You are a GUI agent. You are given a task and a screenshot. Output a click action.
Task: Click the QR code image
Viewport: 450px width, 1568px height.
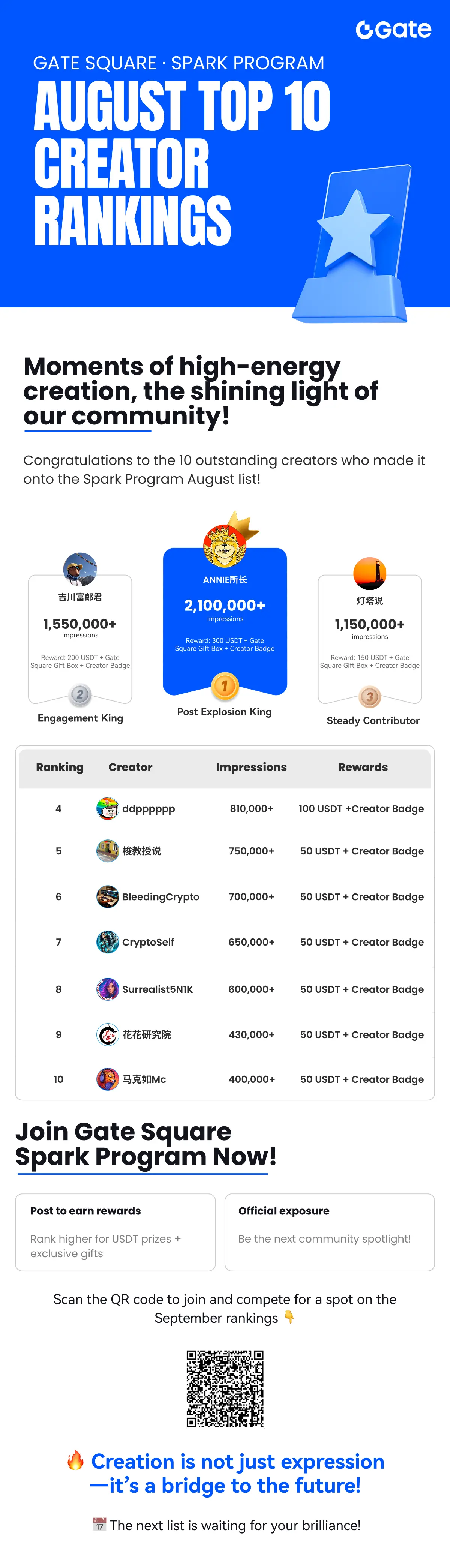(x=225, y=1388)
